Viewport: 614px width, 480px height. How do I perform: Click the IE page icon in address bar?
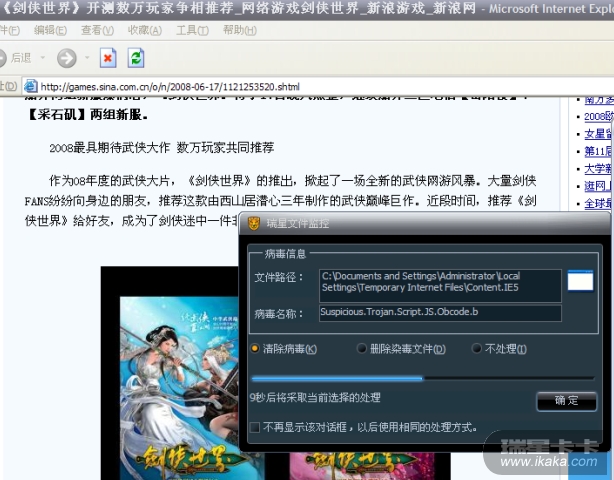point(31,86)
